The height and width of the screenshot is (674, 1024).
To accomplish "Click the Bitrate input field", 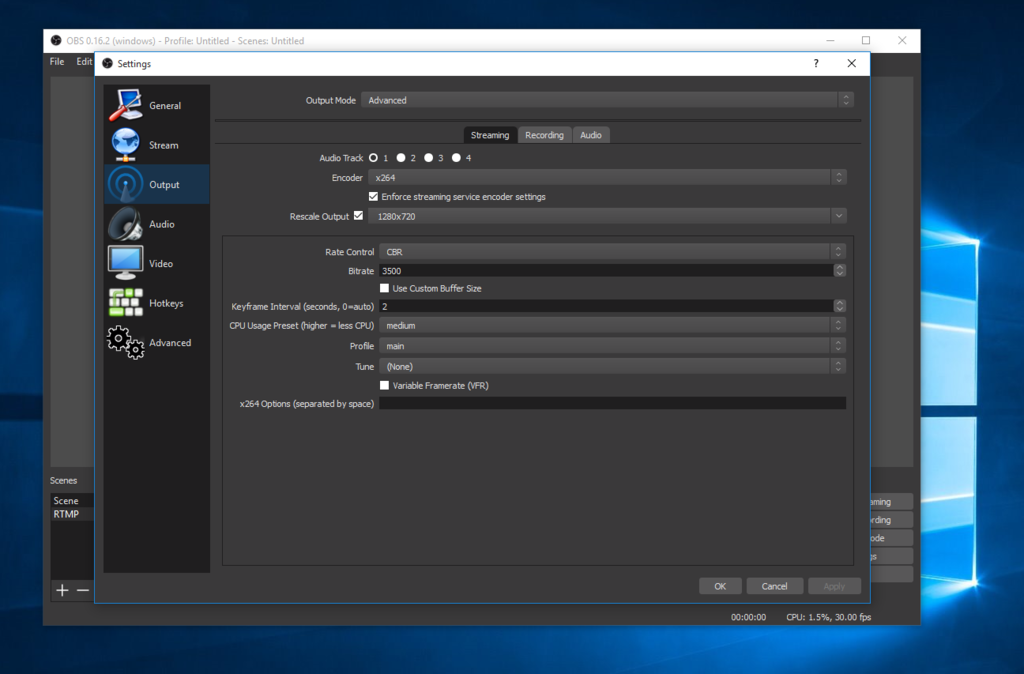I will coord(606,270).
